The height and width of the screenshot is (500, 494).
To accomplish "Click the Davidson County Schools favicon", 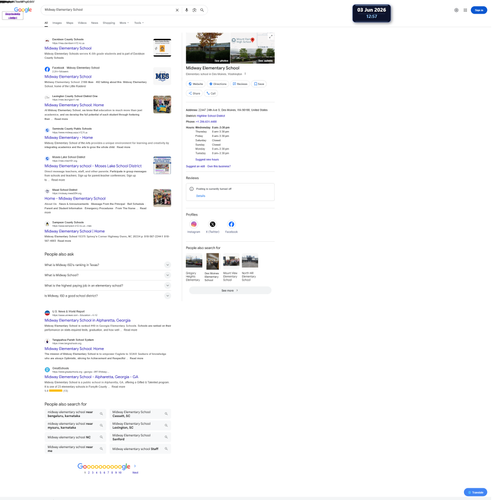I will (x=47, y=41).
